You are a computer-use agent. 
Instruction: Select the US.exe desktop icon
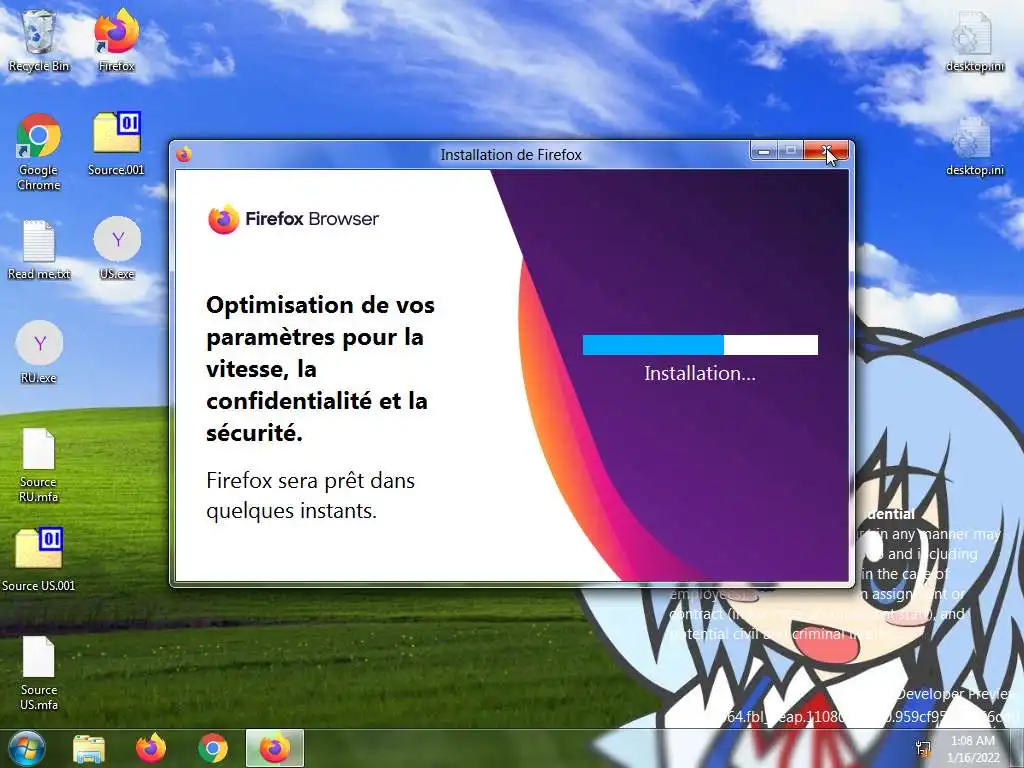pyautogui.click(x=117, y=248)
